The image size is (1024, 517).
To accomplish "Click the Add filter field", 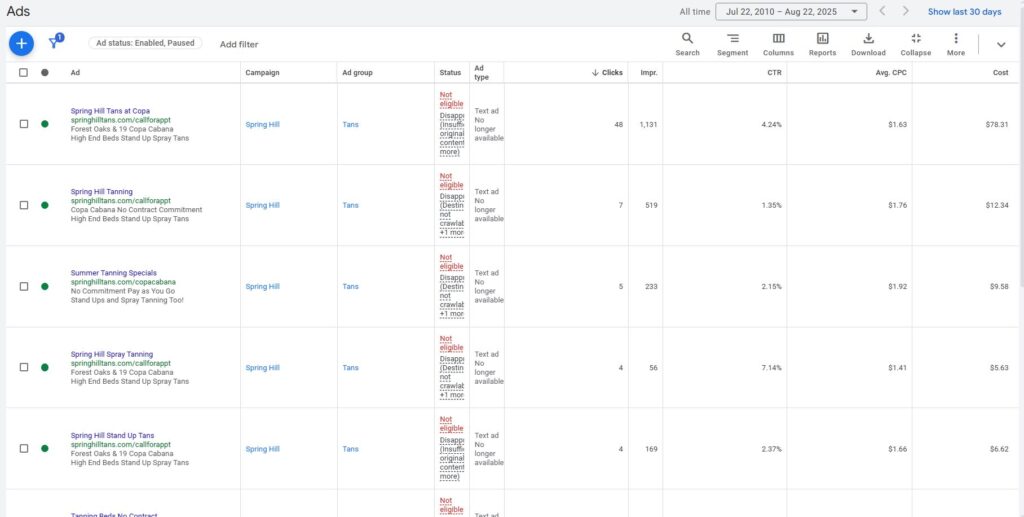I will [x=238, y=44].
